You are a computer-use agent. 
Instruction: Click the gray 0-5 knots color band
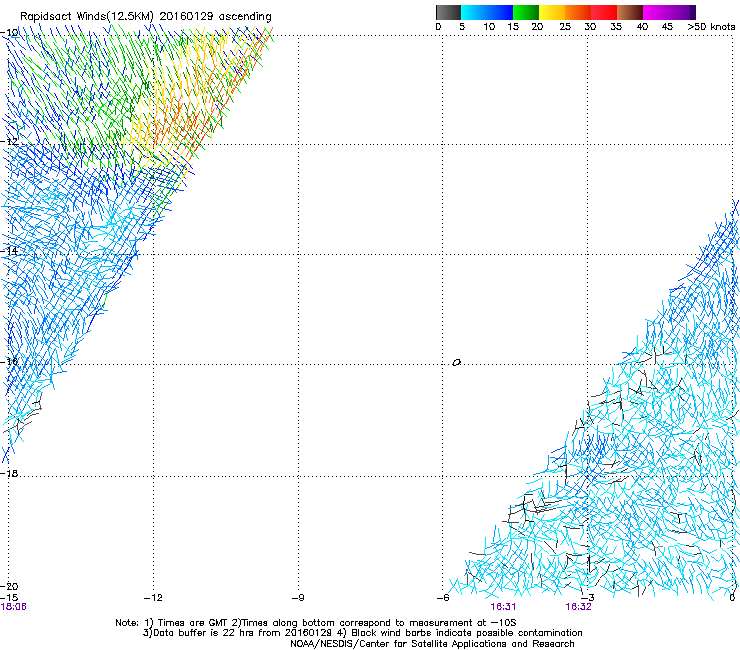[448, 12]
